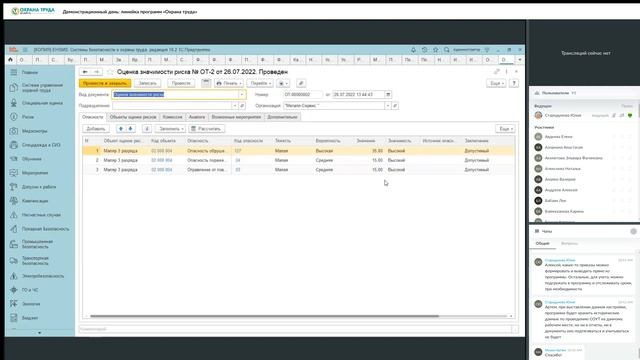The height and width of the screenshot is (360, 640).
Task: Expand the open-tabs list dropdown arrow
Action: pyautogui.click(x=520, y=60)
